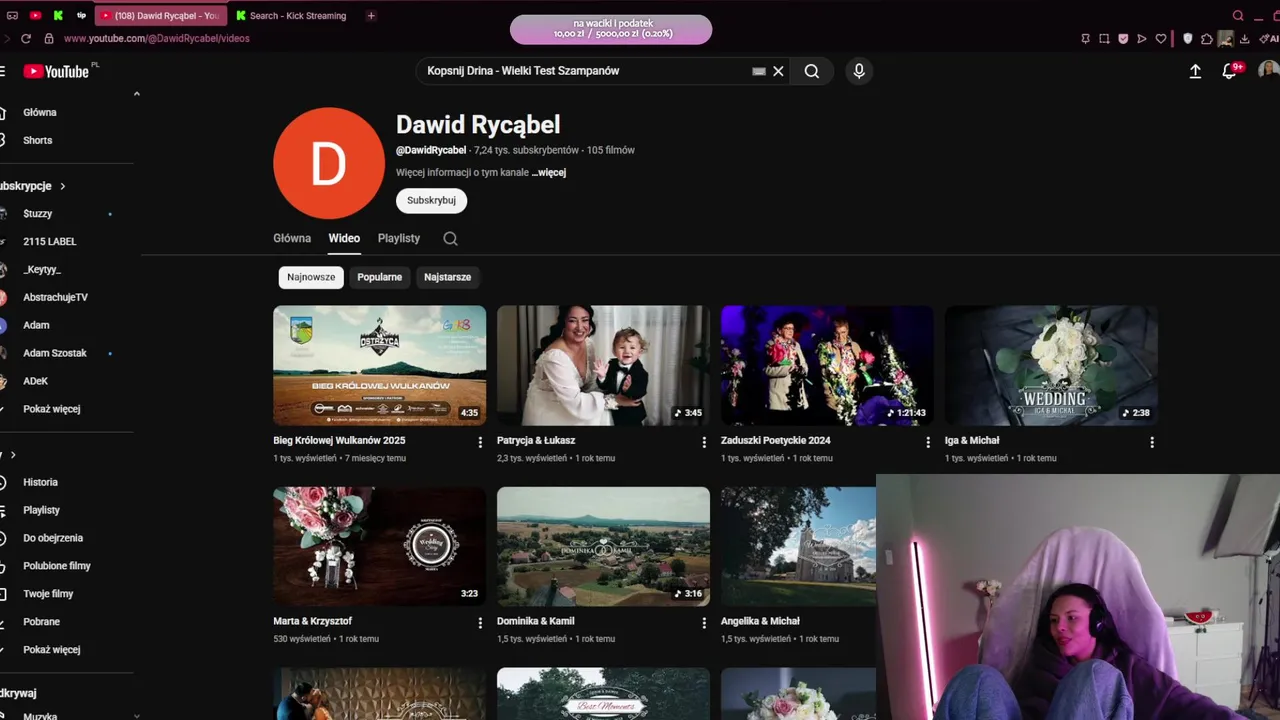Switch to the Wideo channel tab
This screenshot has width=1280, height=720.
(x=344, y=238)
